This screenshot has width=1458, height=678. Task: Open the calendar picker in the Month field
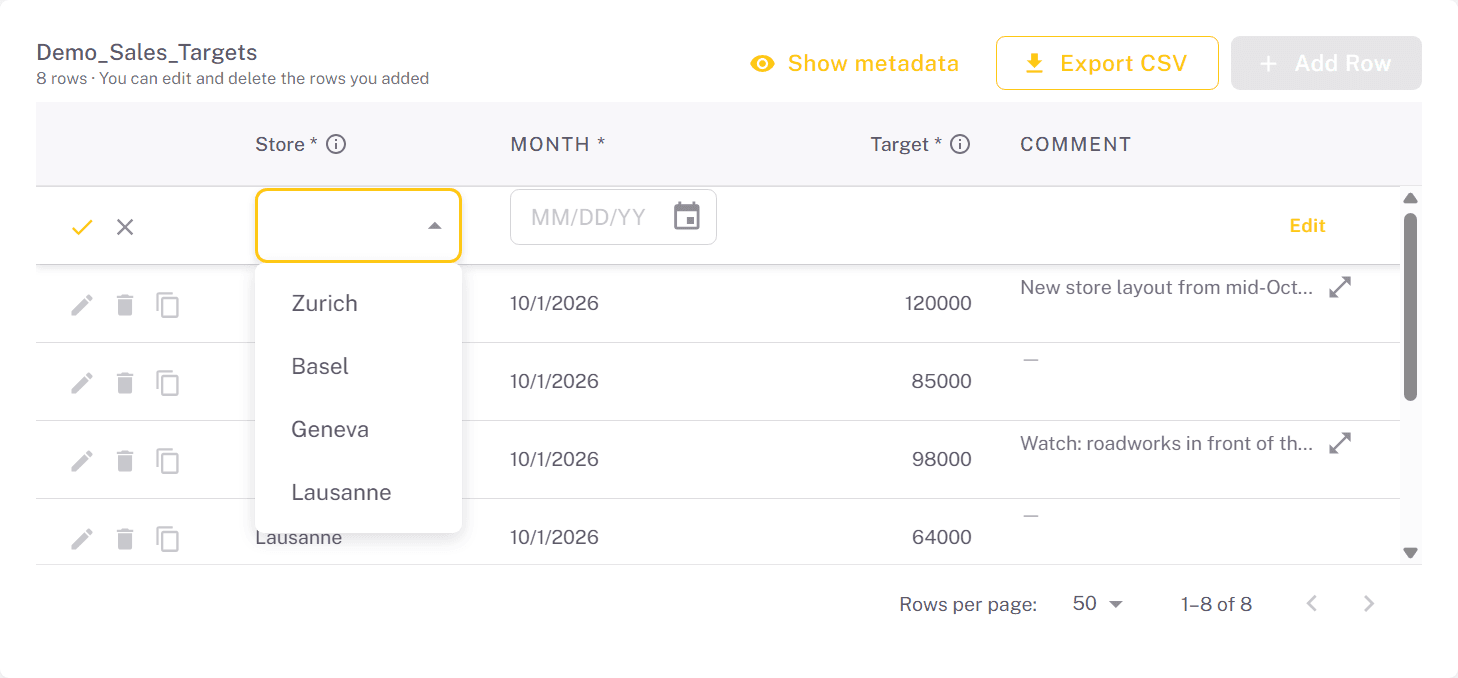coord(687,216)
